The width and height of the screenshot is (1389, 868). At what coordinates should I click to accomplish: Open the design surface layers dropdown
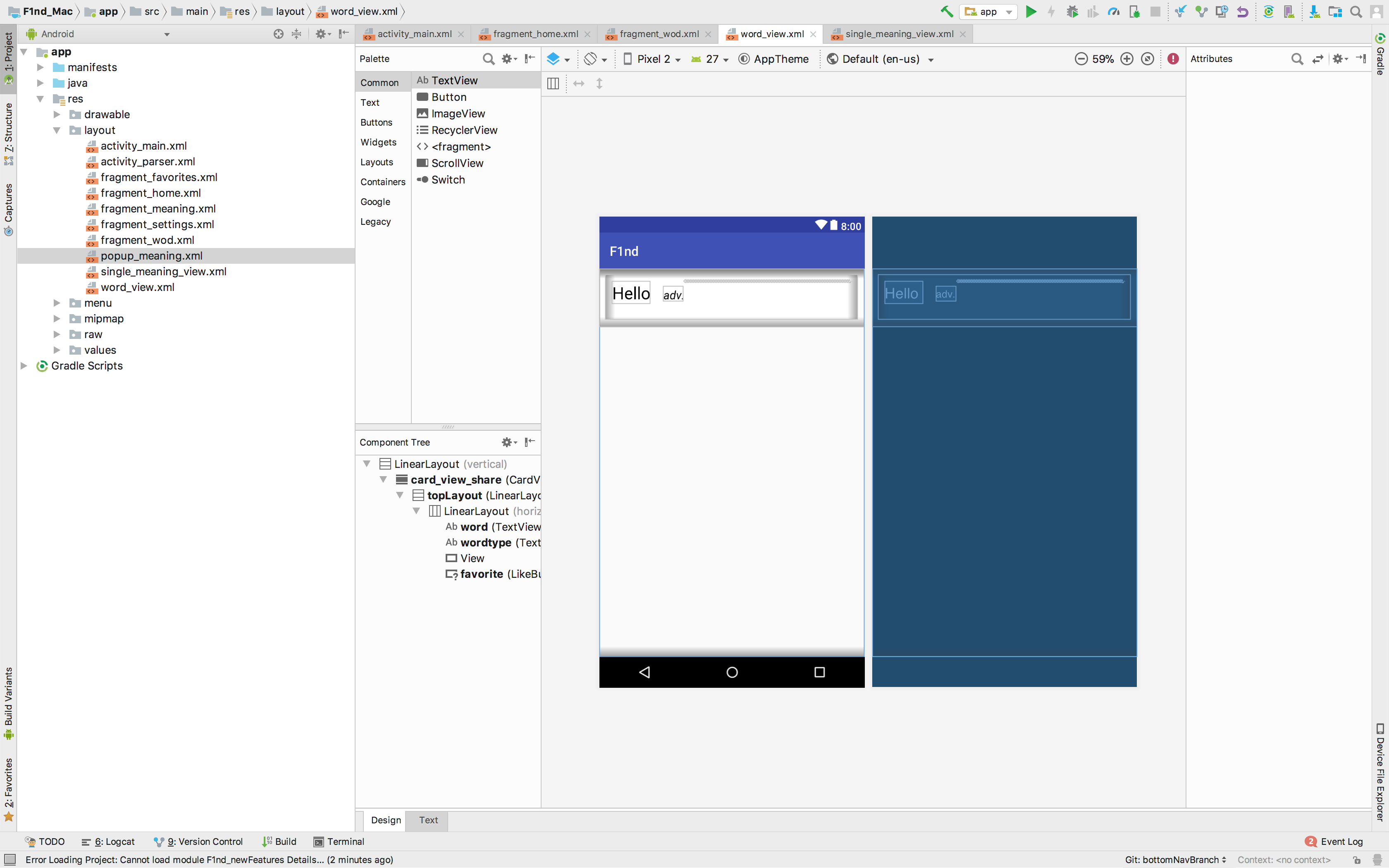tap(558, 59)
